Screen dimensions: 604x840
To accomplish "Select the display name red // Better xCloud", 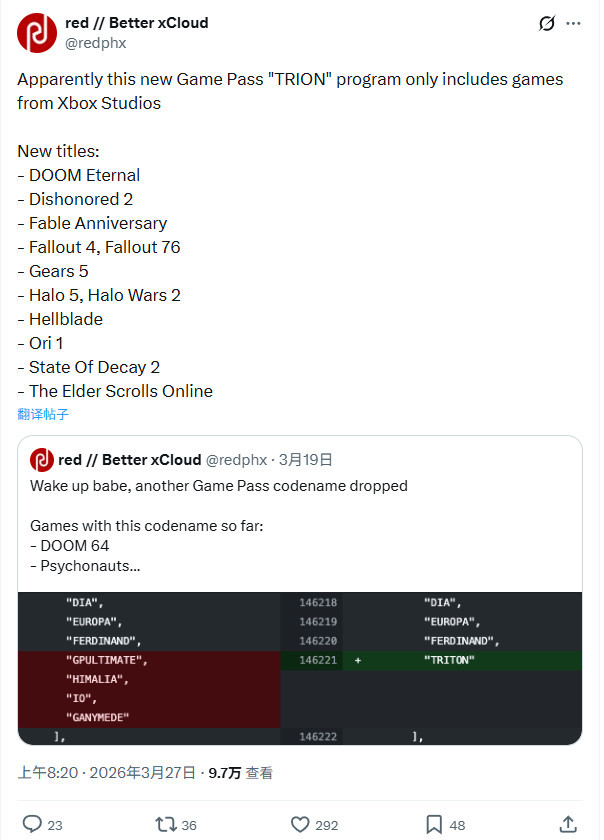I will (137, 22).
